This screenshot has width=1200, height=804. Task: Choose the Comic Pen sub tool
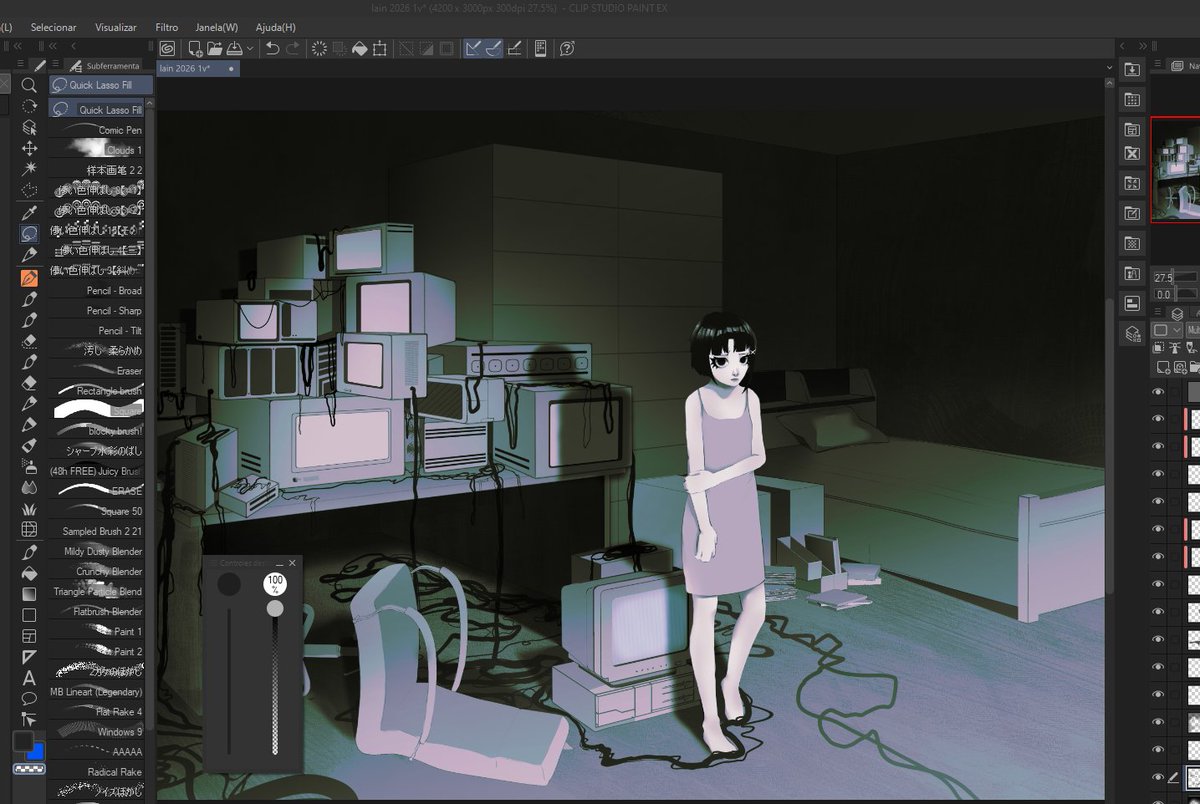point(97,130)
